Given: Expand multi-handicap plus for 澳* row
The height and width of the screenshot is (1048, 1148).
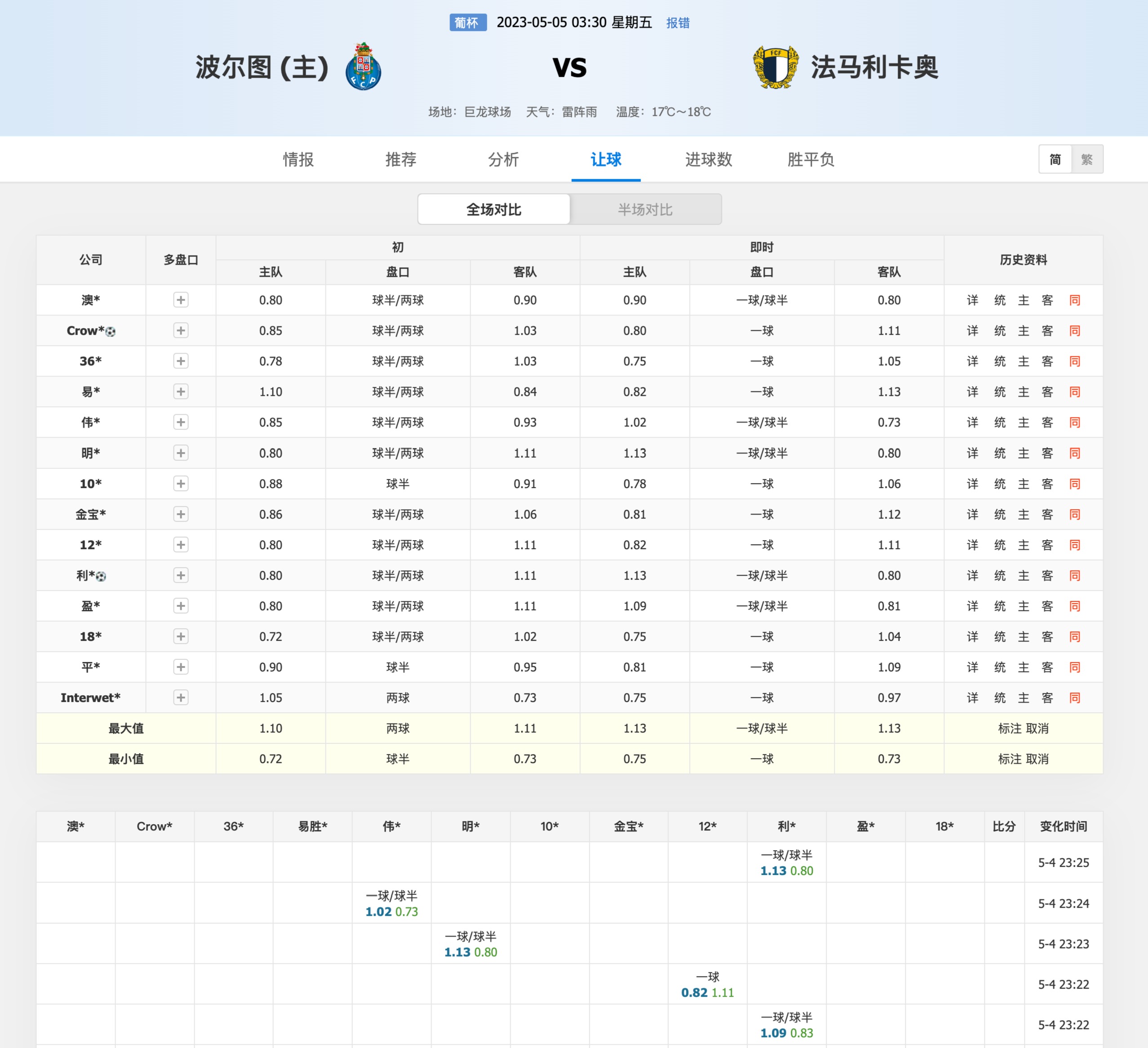Looking at the screenshot, I should click(181, 300).
